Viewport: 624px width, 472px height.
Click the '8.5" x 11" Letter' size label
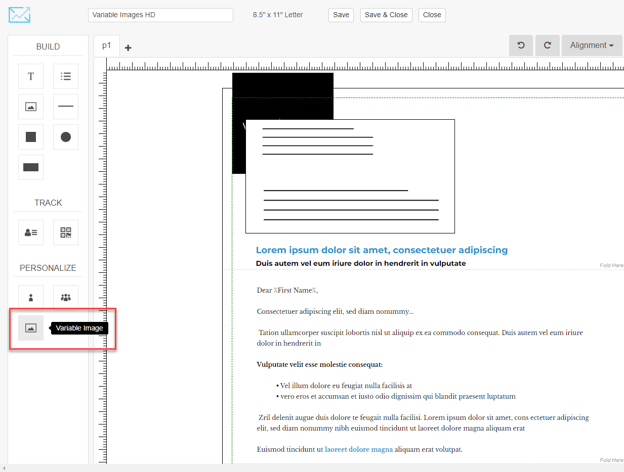click(278, 15)
